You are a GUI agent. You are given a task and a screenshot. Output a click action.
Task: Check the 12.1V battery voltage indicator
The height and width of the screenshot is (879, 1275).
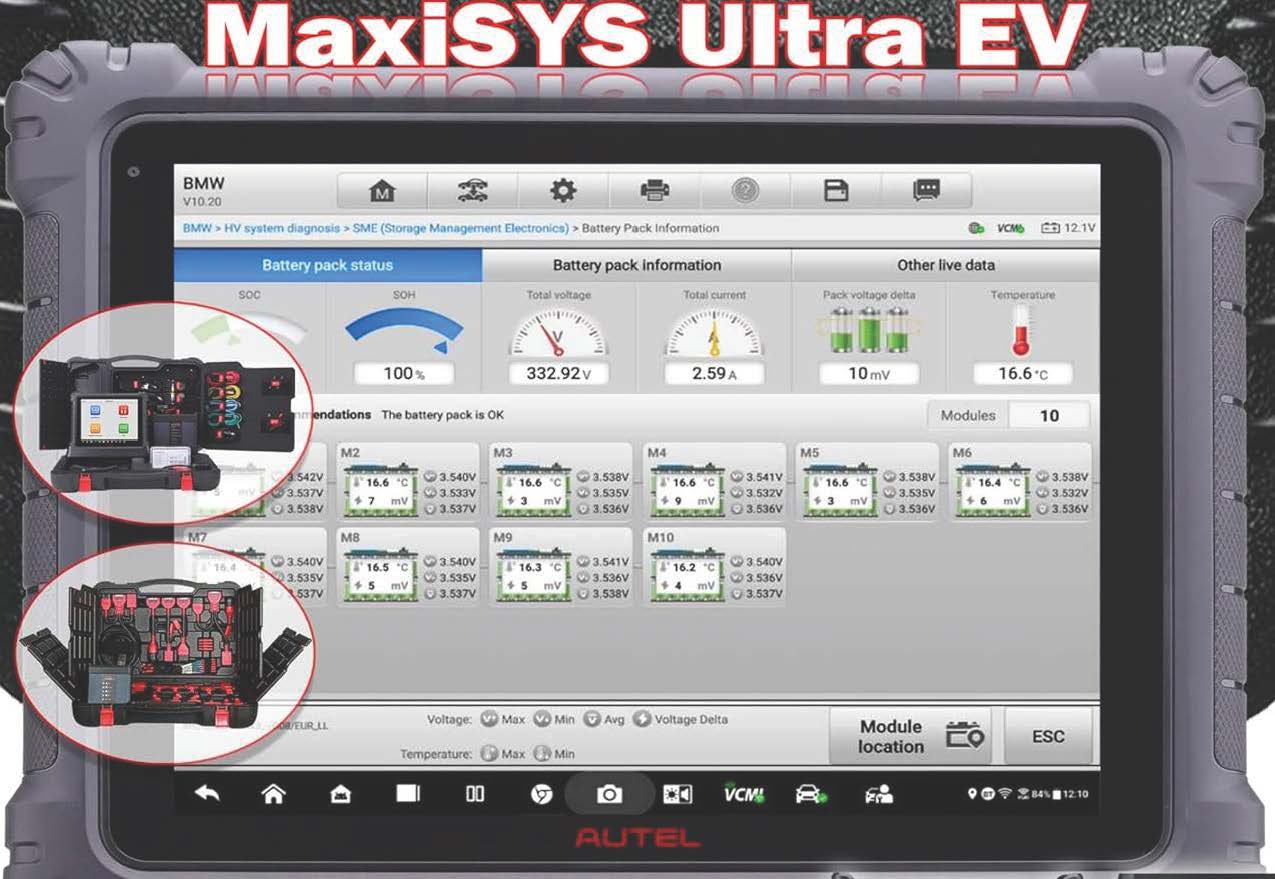1068,228
